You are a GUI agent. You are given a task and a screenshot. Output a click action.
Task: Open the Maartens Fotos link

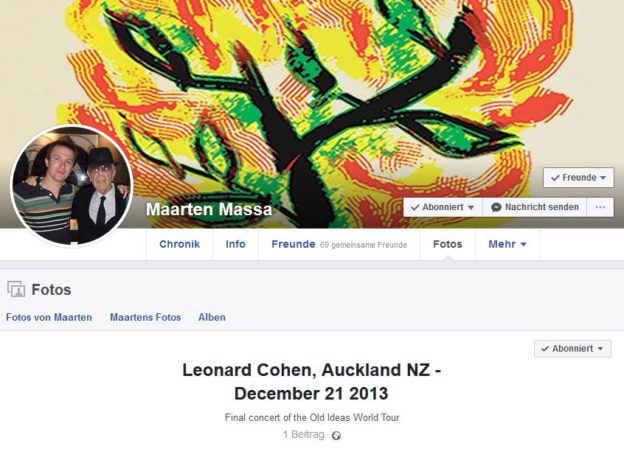coord(145,318)
